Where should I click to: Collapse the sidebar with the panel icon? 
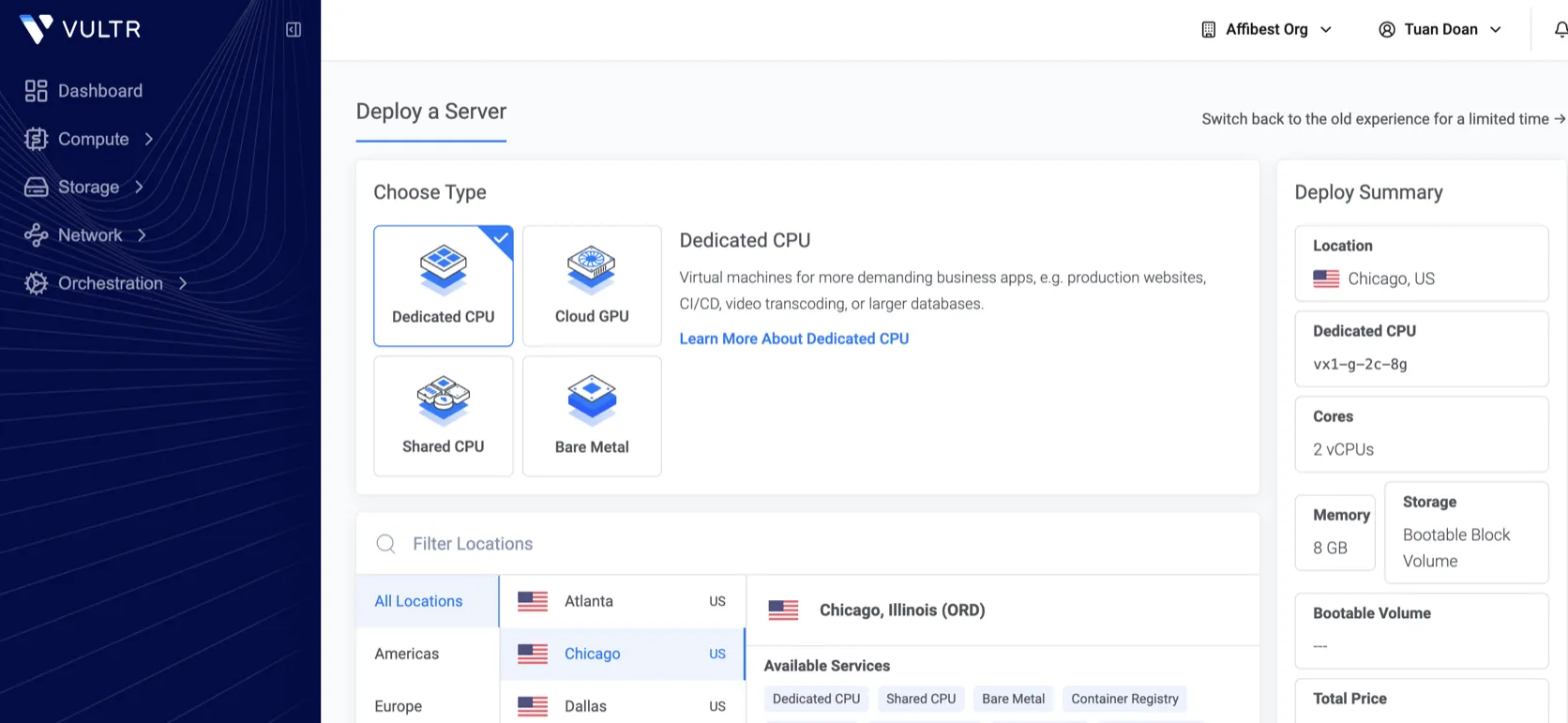point(294,30)
